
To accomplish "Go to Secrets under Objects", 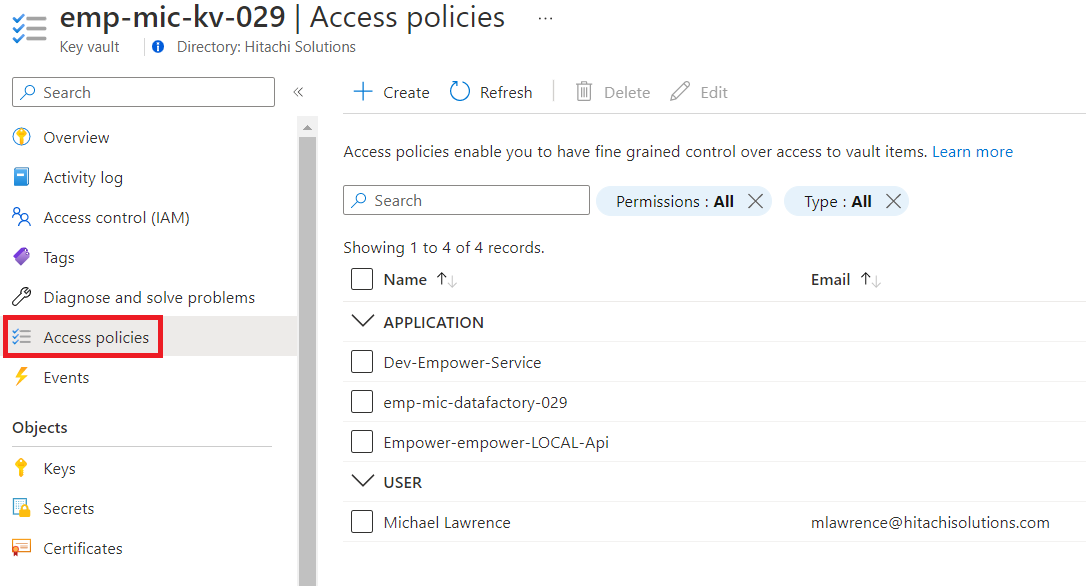I will click(69, 508).
